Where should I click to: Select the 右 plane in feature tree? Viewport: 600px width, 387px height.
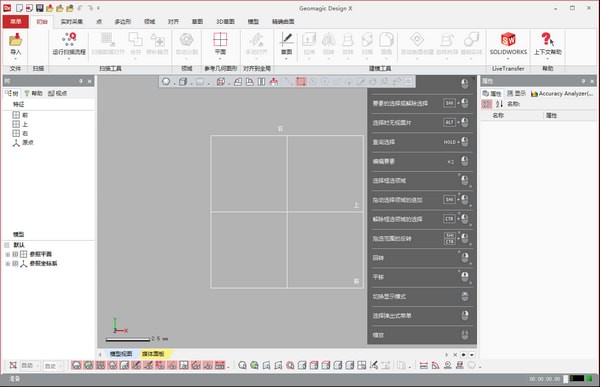(x=20, y=133)
